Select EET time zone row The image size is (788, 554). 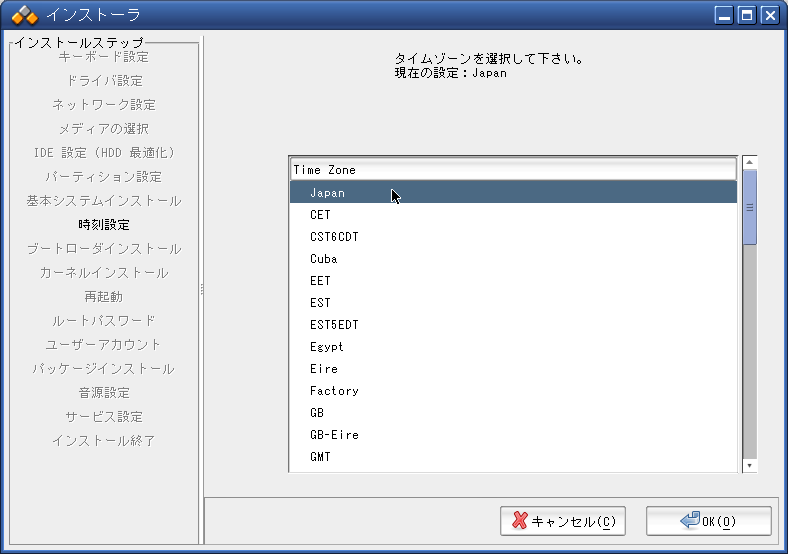coord(320,281)
